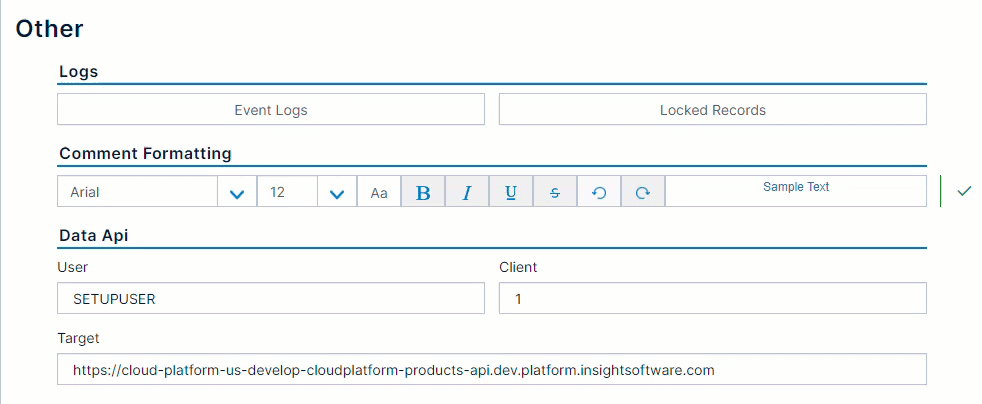This screenshot has width=982, height=404.
Task: Click the green checkmark icon
Action: point(964,191)
